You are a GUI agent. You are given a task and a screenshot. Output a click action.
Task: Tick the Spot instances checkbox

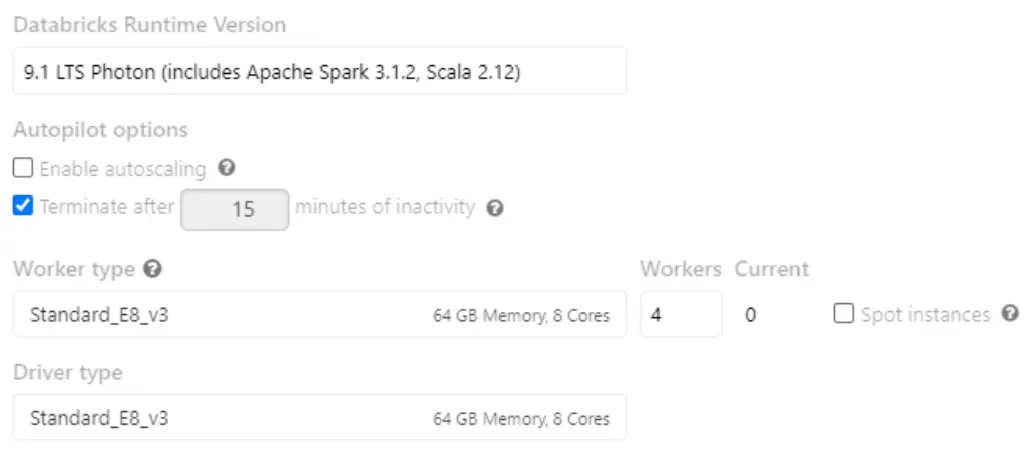(x=844, y=314)
